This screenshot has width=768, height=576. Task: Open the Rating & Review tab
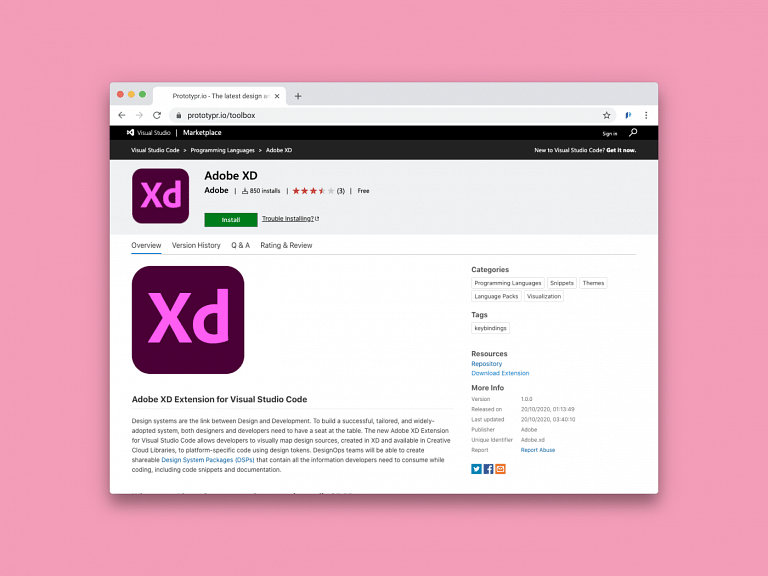click(286, 245)
